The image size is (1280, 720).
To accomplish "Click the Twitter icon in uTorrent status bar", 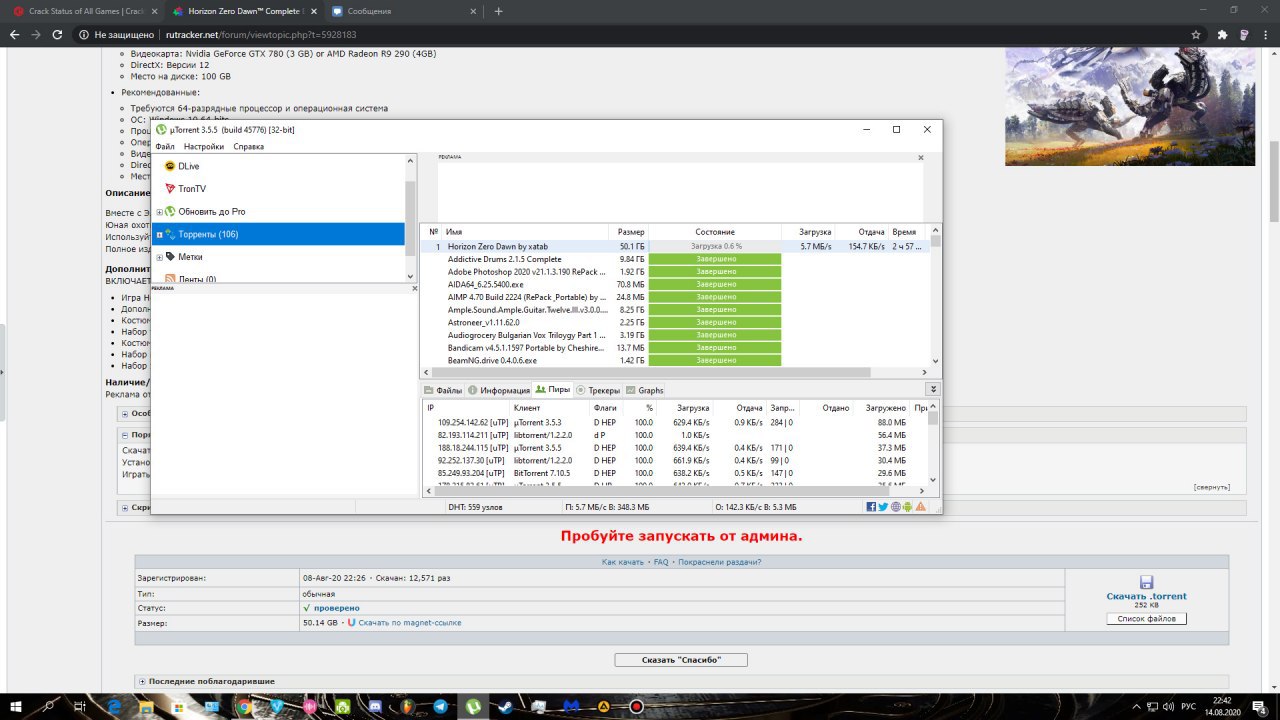I will click(x=883, y=507).
